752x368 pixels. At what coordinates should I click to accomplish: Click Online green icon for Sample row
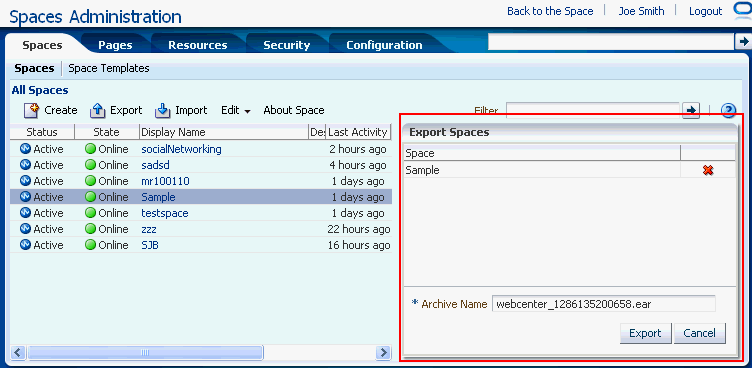tap(90, 197)
